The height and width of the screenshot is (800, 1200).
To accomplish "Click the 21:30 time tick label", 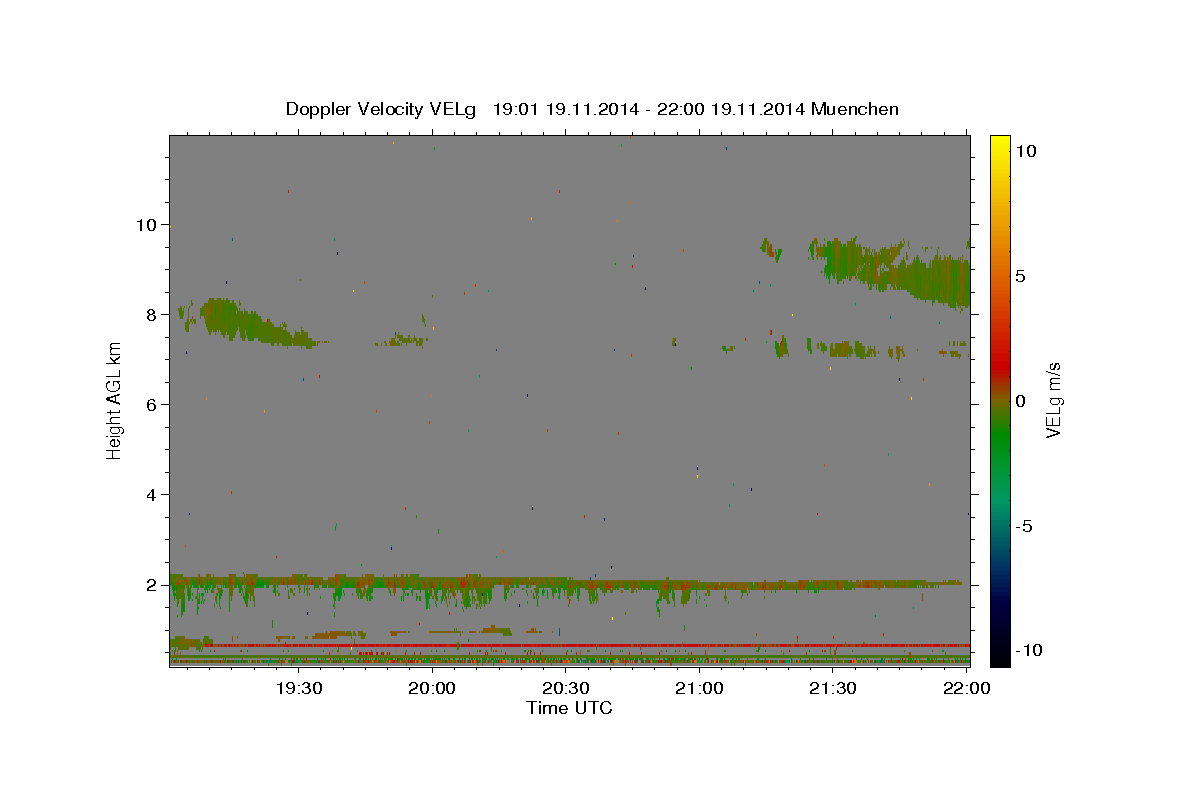I will click(x=832, y=688).
